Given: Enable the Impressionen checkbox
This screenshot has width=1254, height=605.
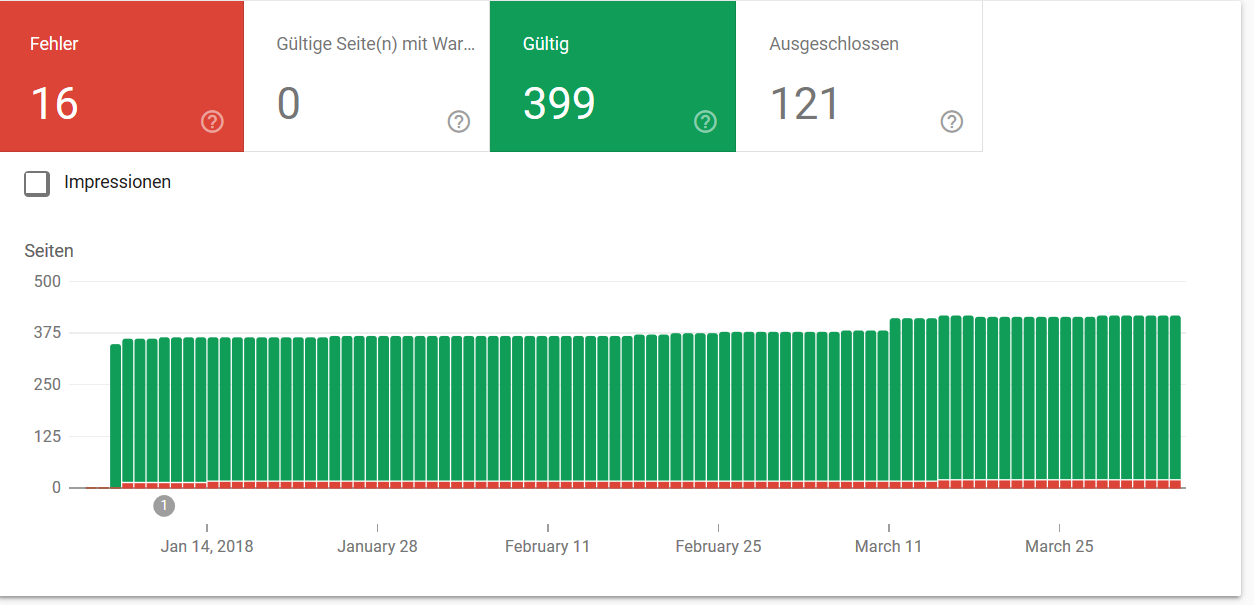Looking at the screenshot, I should [x=37, y=183].
